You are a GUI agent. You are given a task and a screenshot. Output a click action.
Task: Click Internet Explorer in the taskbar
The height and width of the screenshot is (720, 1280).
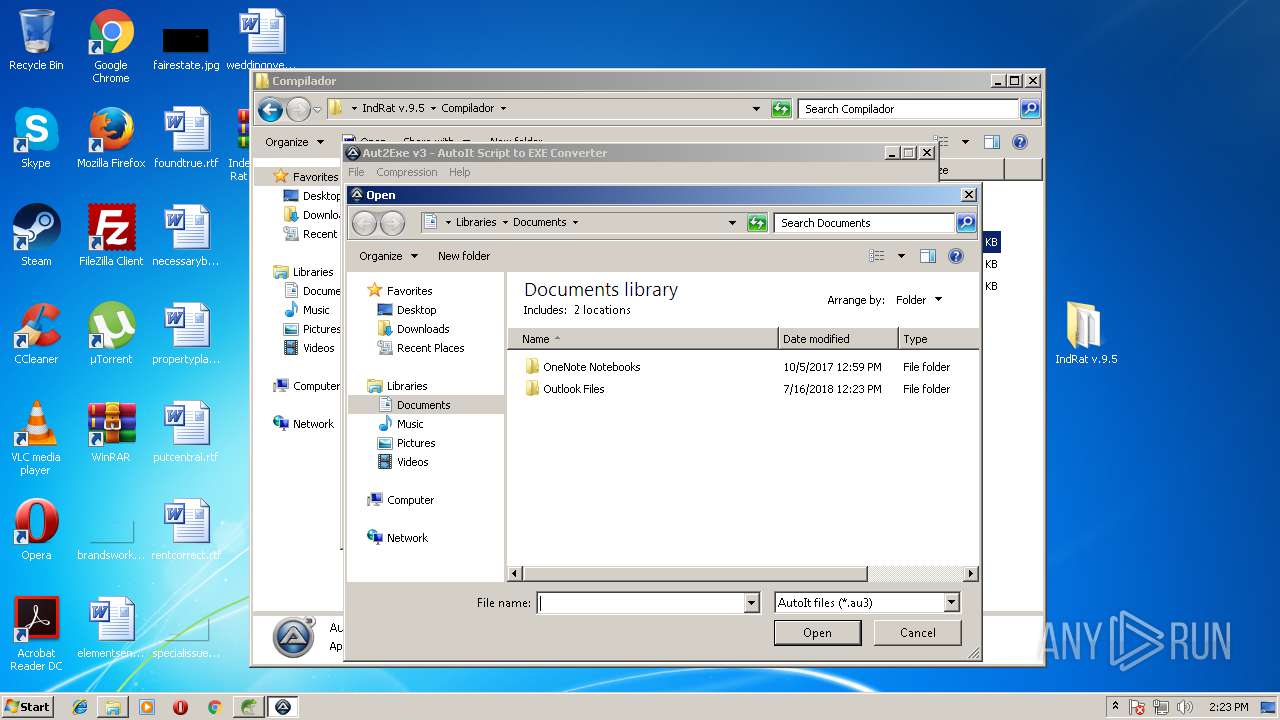pyautogui.click(x=80, y=707)
